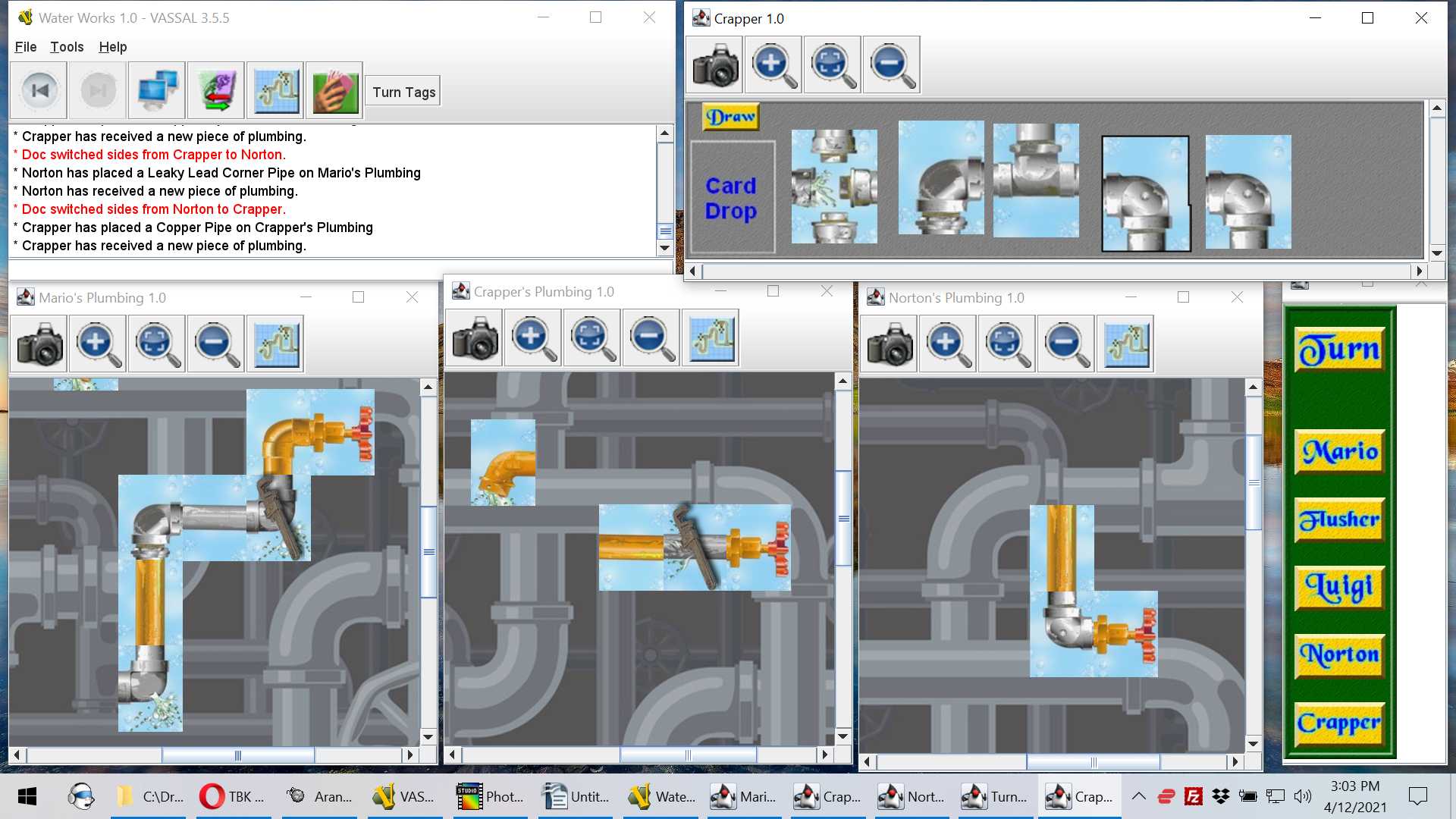
Task: Select the outlined elbow pipe card
Action: (x=1146, y=193)
